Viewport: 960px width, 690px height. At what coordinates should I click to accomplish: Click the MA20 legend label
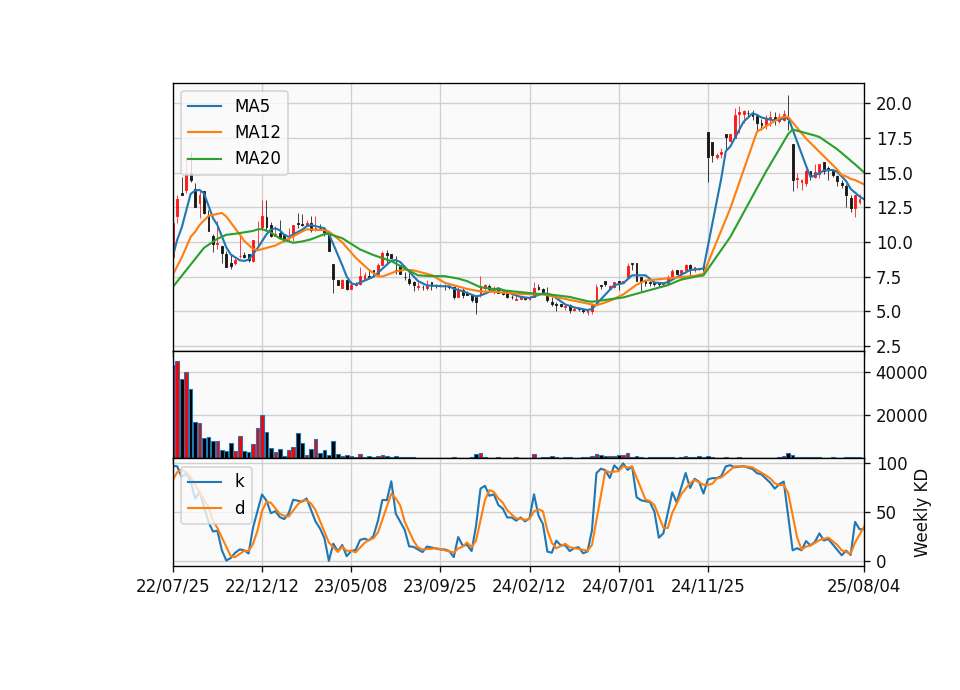[x=257, y=158]
